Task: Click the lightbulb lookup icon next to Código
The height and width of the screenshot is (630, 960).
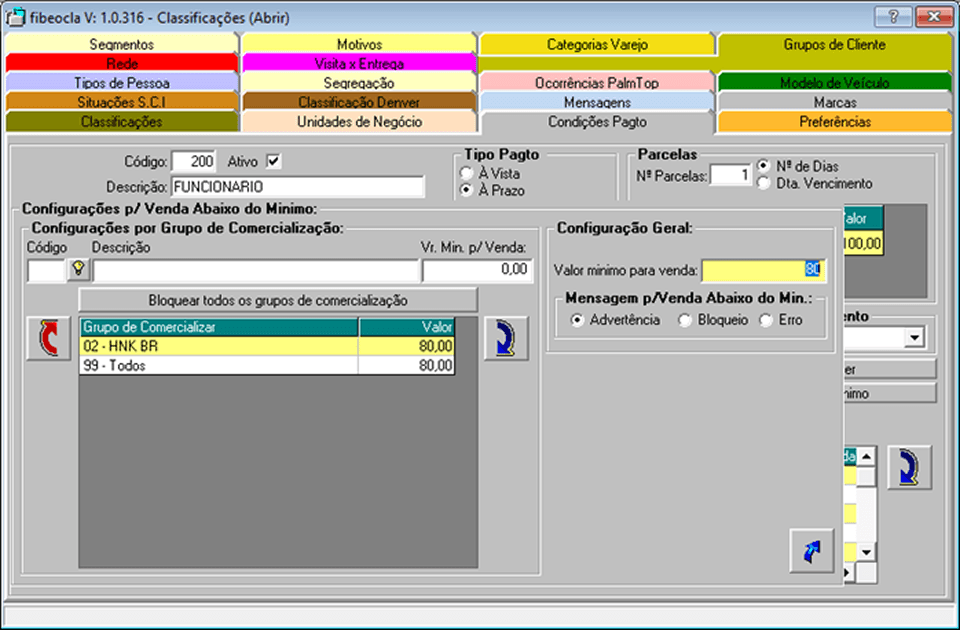Action: coord(78,269)
